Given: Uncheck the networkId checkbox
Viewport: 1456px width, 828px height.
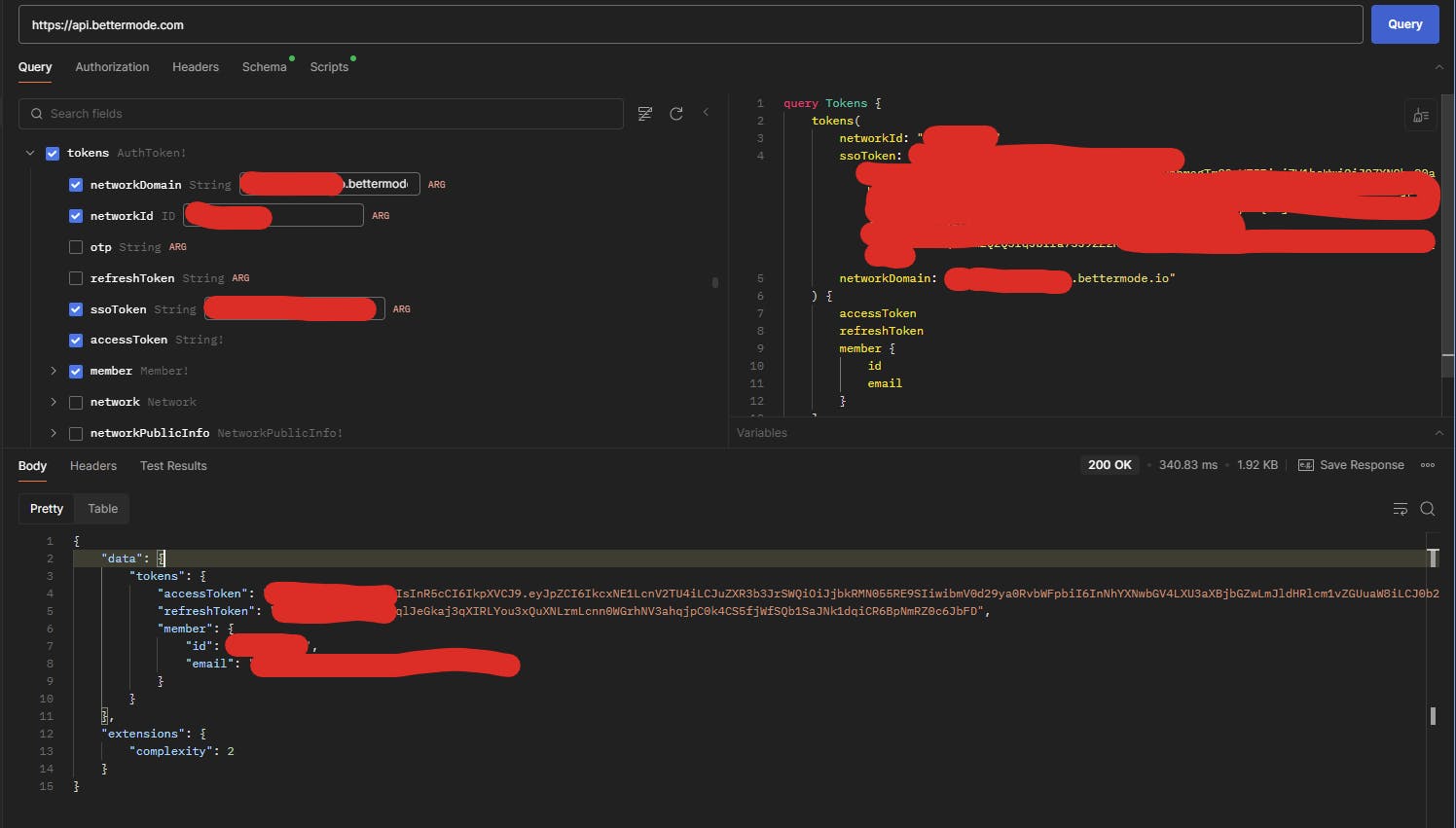Looking at the screenshot, I should click(x=76, y=216).
